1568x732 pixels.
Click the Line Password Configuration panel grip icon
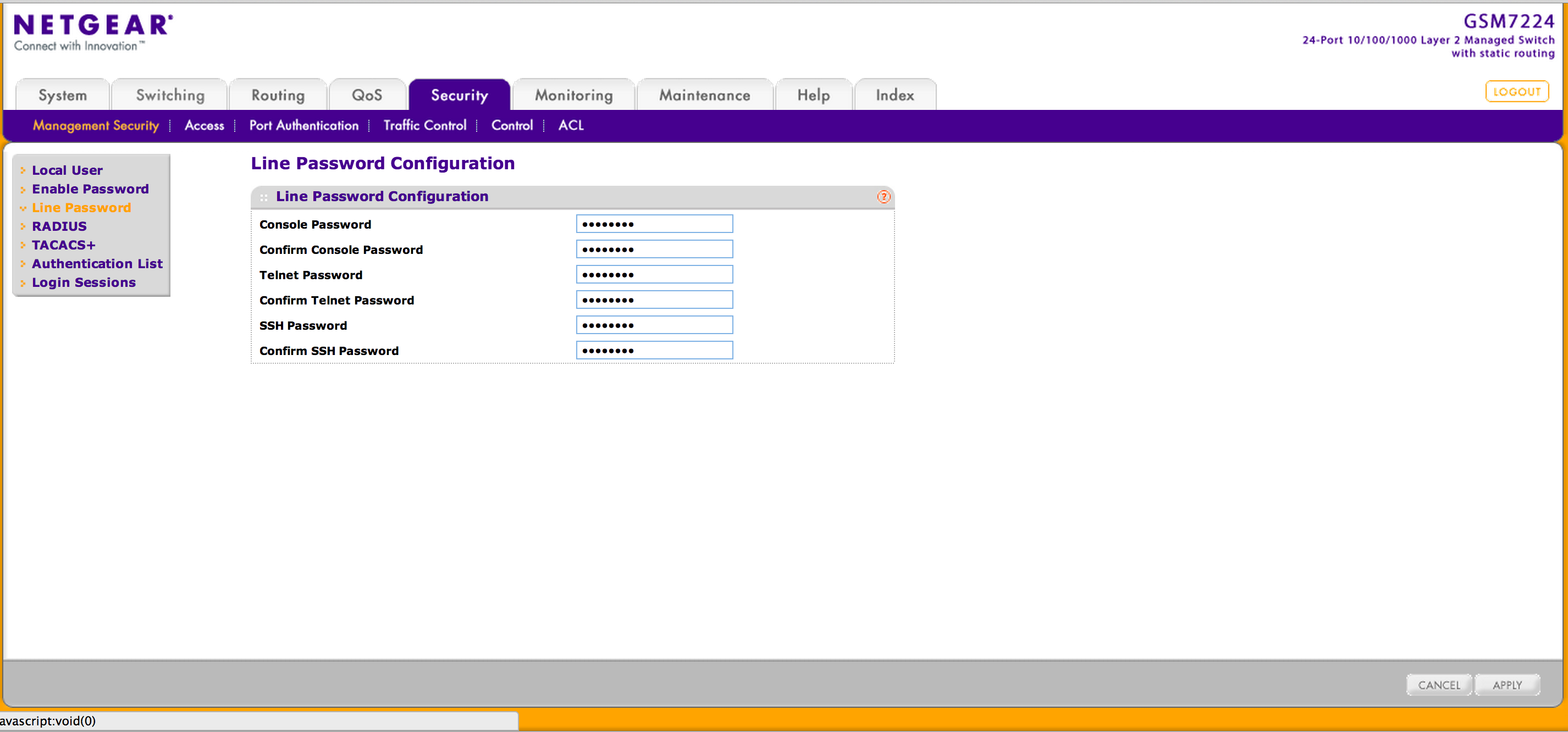pos(263,197)
